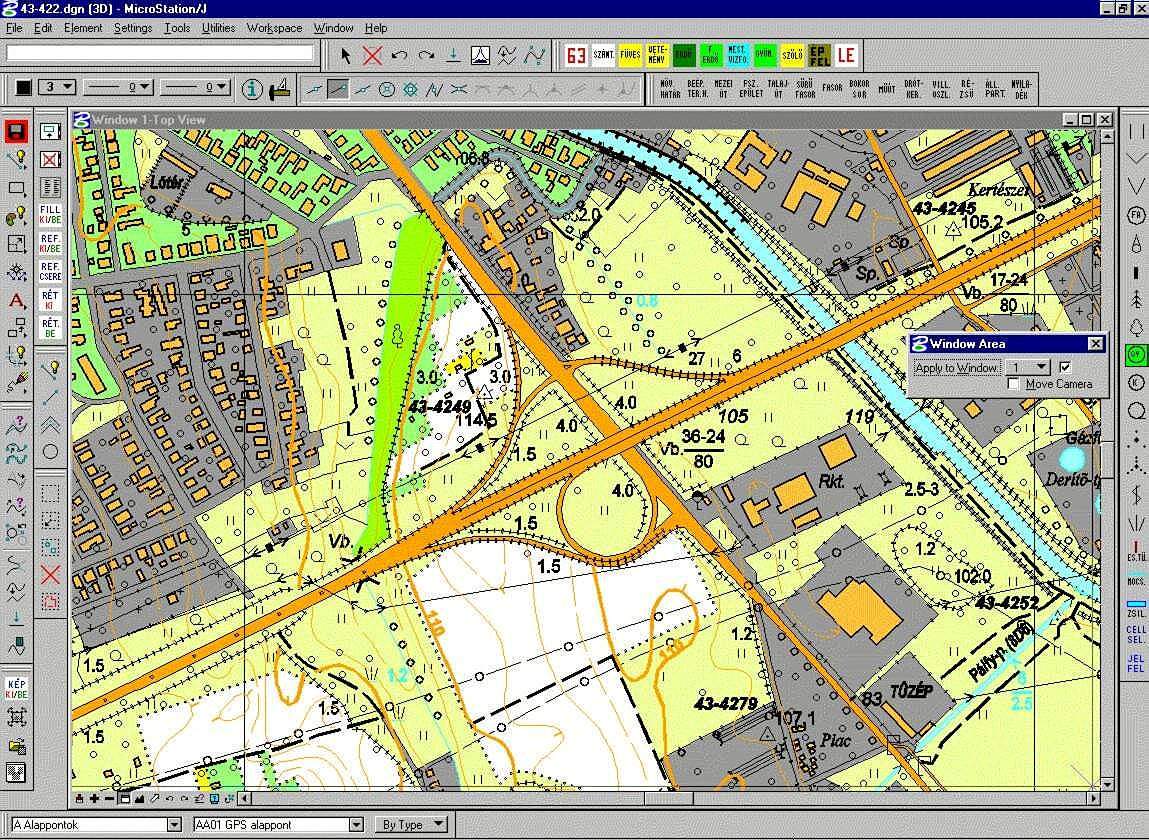1149x840 pixels.
Task: Open the Utilities menu
Action: tap(218, 28)
